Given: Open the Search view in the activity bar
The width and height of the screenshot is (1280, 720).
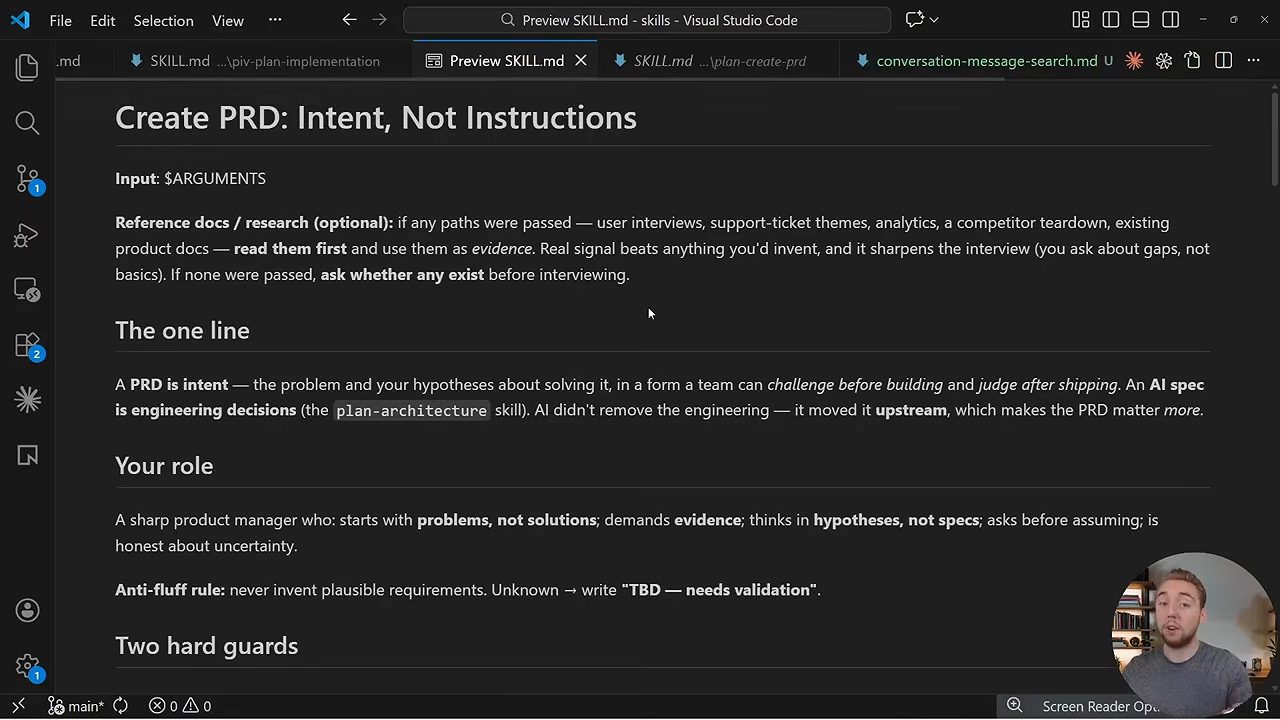Looking at the screenshot, I should [x=27, y=123].
